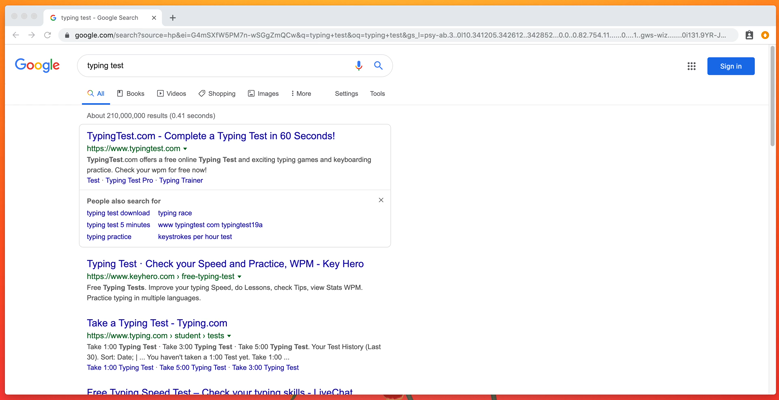
Task: Expand the typingtest.com URL dropdown arrow
Action: (185, 149)
